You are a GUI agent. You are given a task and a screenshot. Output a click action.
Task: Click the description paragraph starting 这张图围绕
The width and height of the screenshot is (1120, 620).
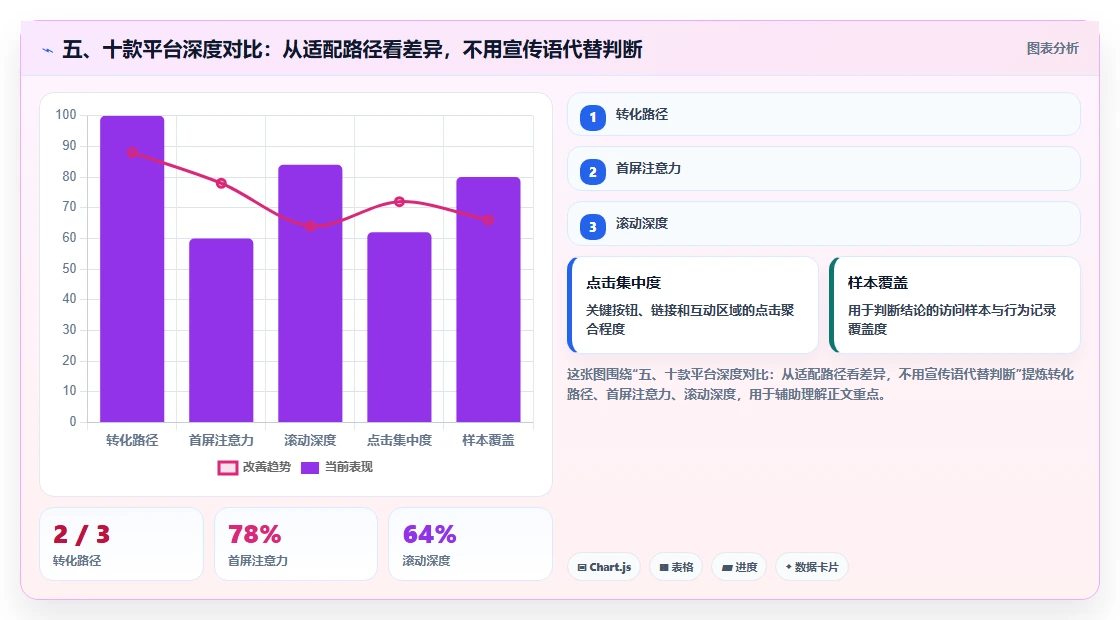(821, 384)
